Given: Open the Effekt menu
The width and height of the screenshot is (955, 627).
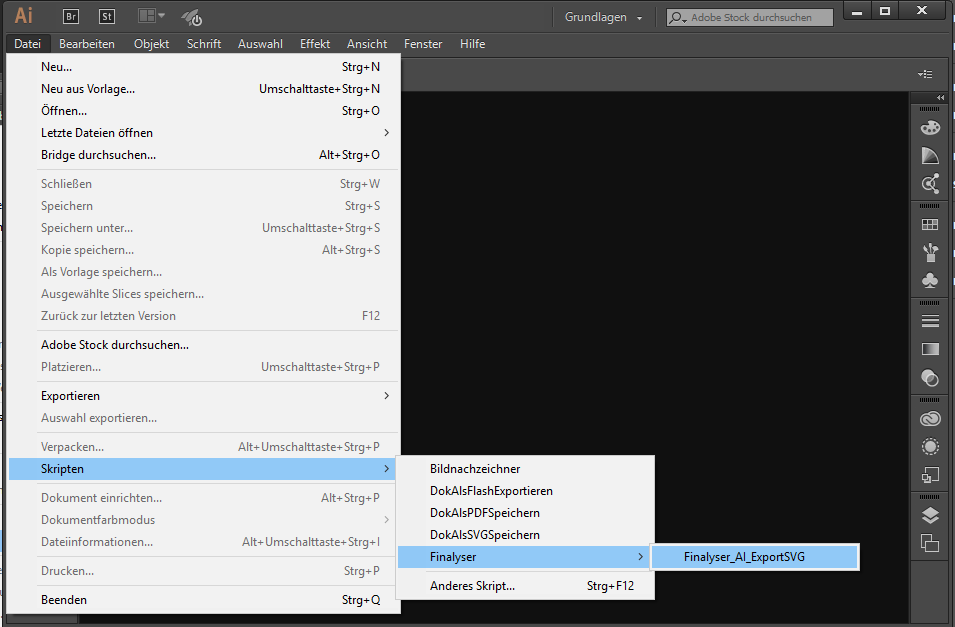Looking at the screenshot, I should (x=315, y=44).
